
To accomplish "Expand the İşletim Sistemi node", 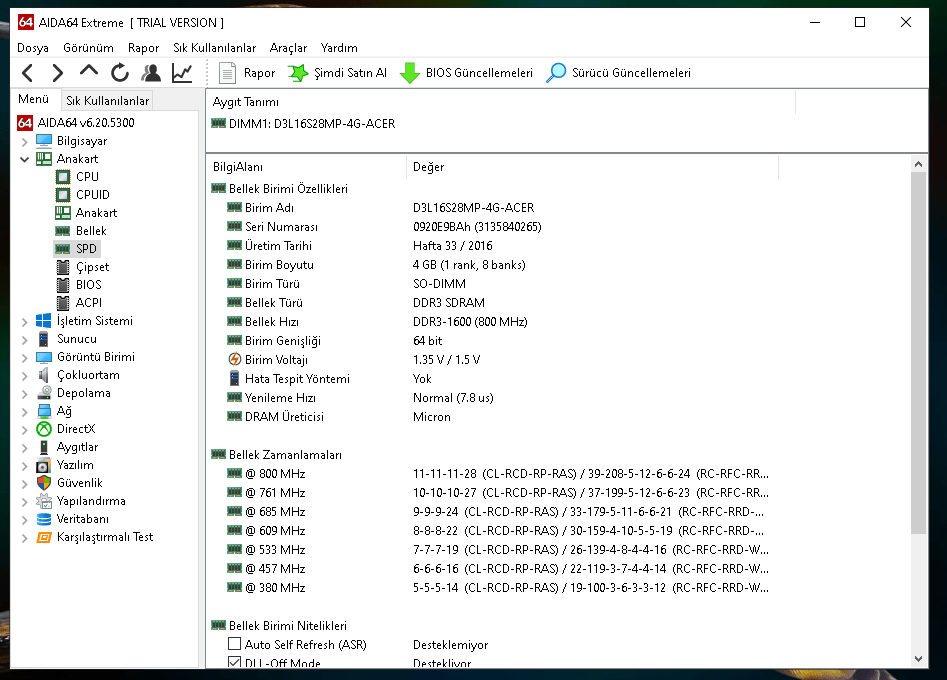I will (x=25, y=322).
